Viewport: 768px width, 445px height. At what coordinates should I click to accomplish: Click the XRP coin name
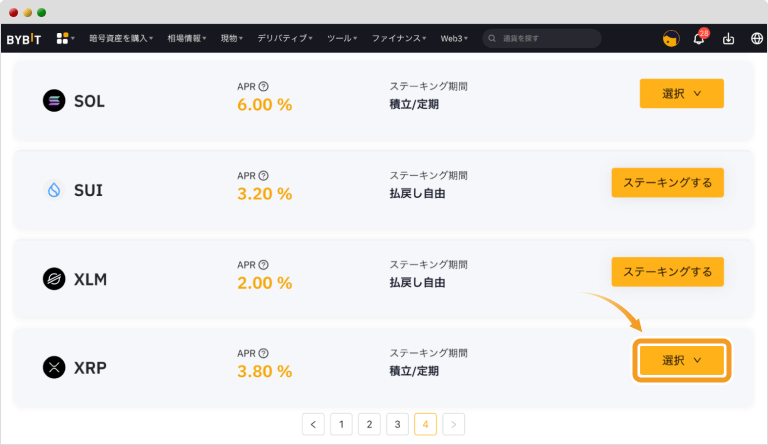coord(90,368)
